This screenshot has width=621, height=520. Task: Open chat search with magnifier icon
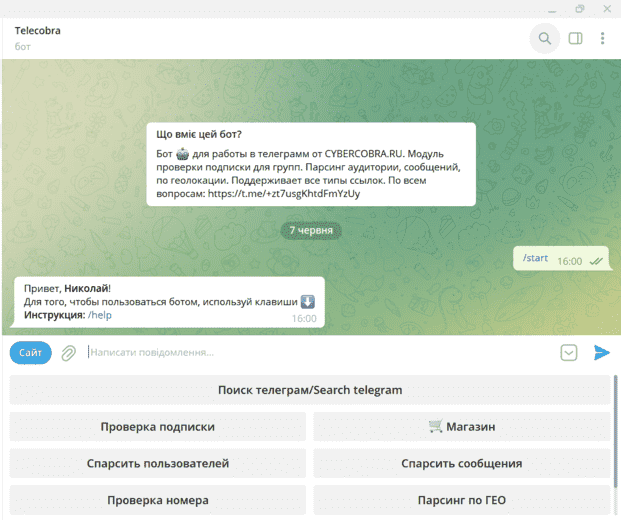[545, 38]
